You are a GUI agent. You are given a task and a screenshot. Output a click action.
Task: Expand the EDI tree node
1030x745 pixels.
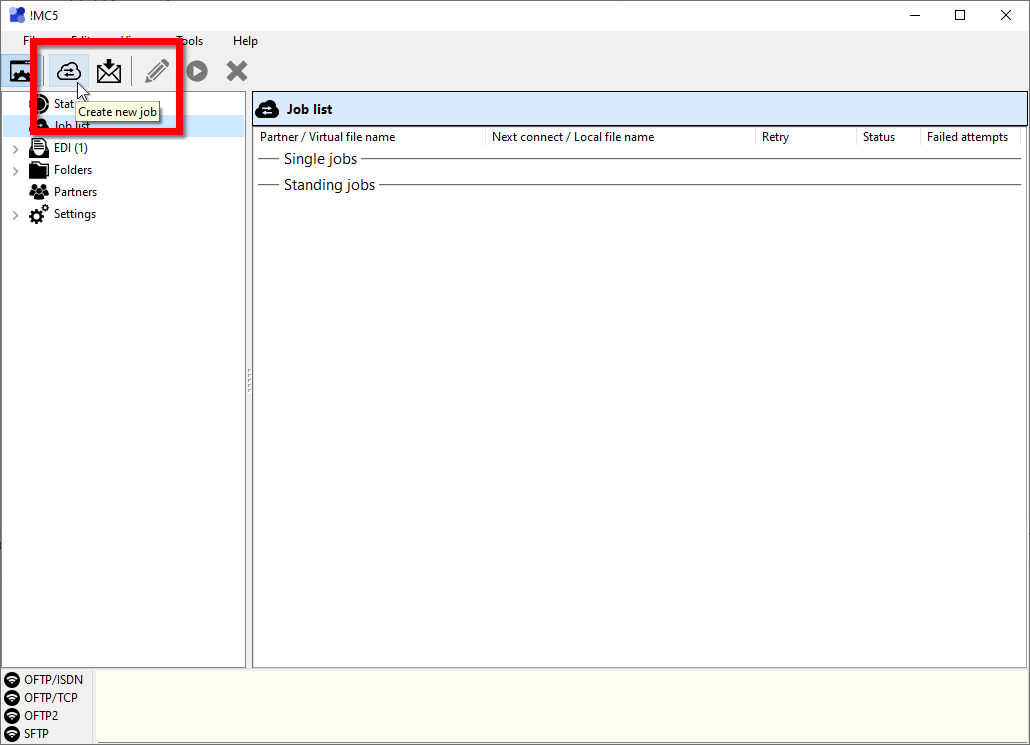[x=16, y=149]
